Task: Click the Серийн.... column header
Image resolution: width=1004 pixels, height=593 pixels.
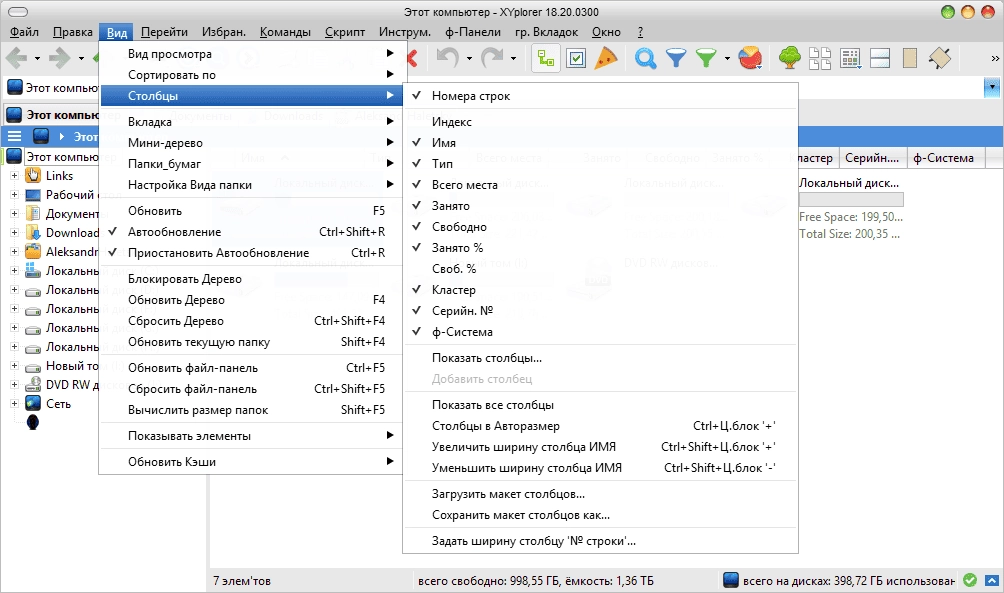Action: click(x=871, y=158)
